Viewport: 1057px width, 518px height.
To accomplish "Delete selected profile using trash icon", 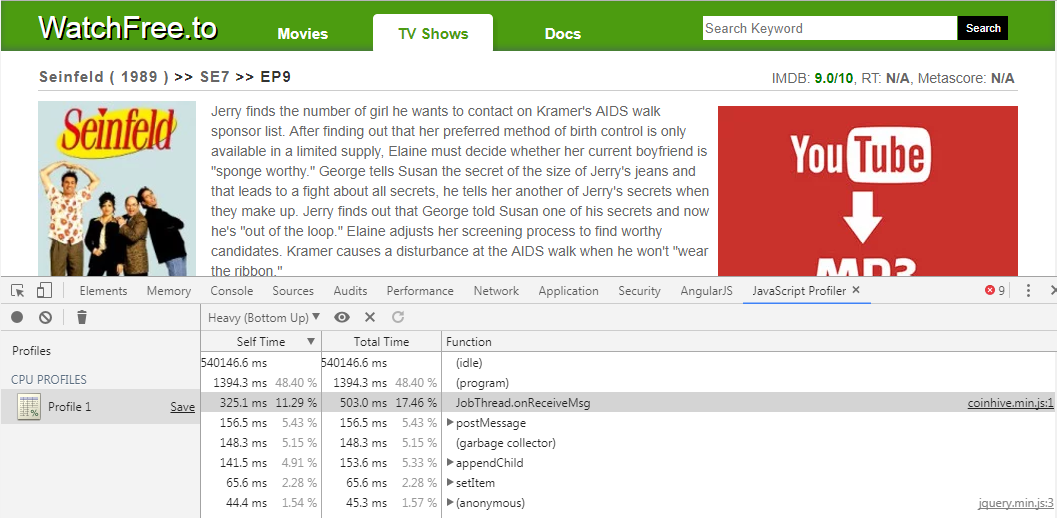I will coord(82,317).
